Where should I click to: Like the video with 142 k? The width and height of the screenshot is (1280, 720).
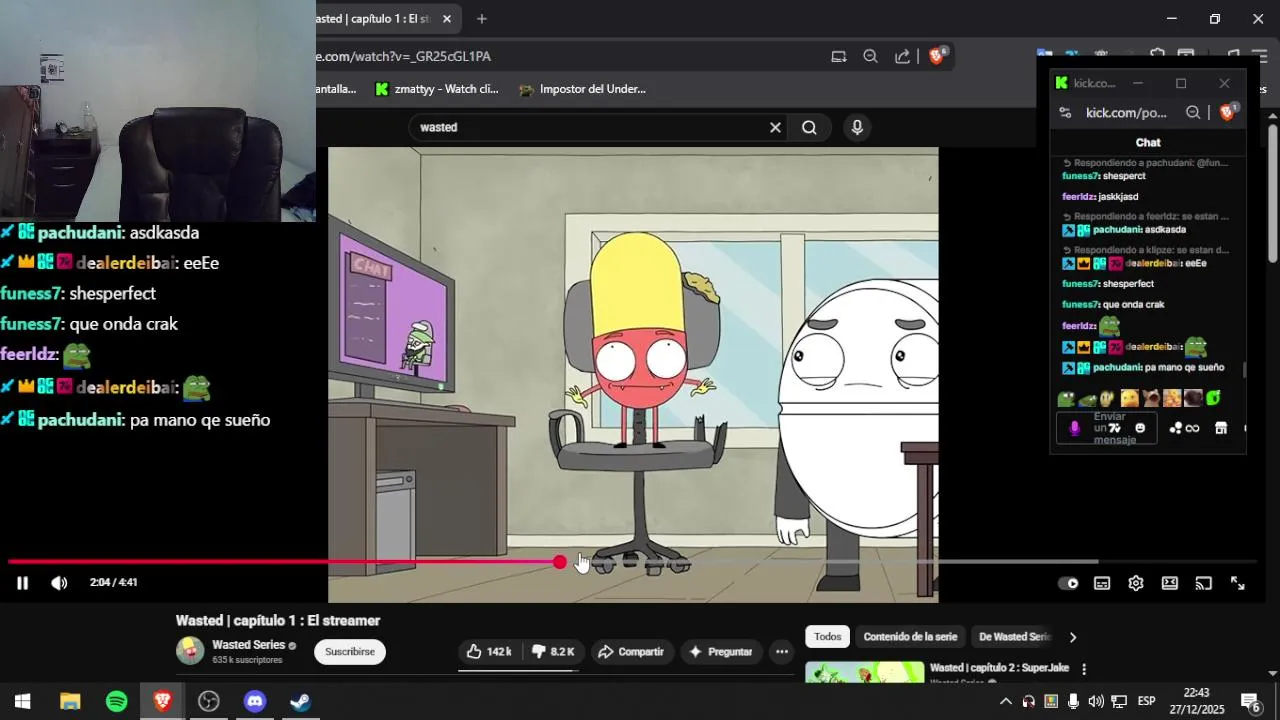[x=489, y=652]
